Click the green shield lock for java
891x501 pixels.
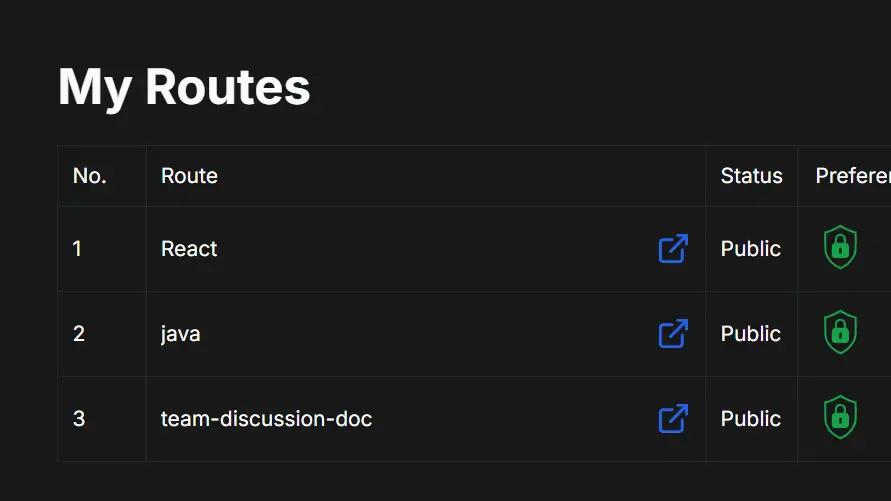click(840, 333)
